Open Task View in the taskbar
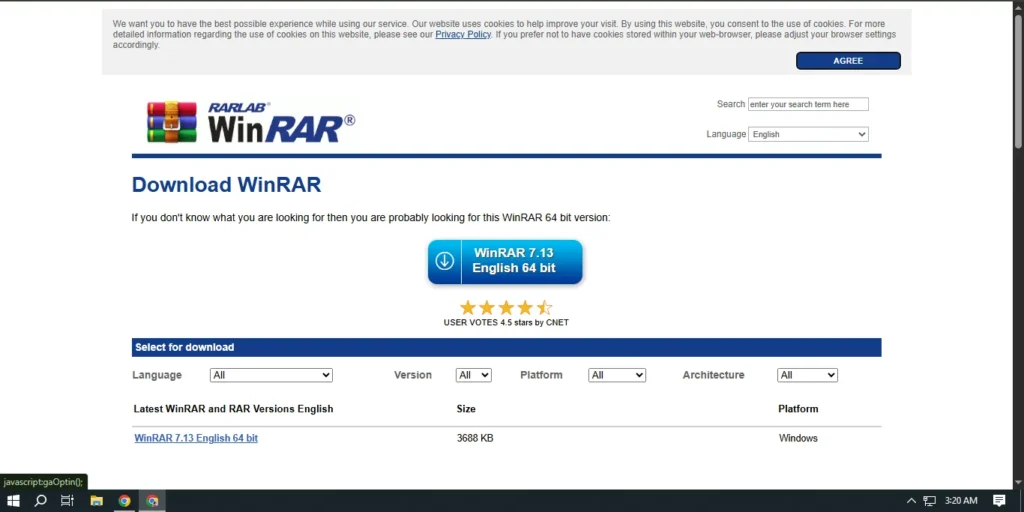1024x512 pixels. click(67, 501)
